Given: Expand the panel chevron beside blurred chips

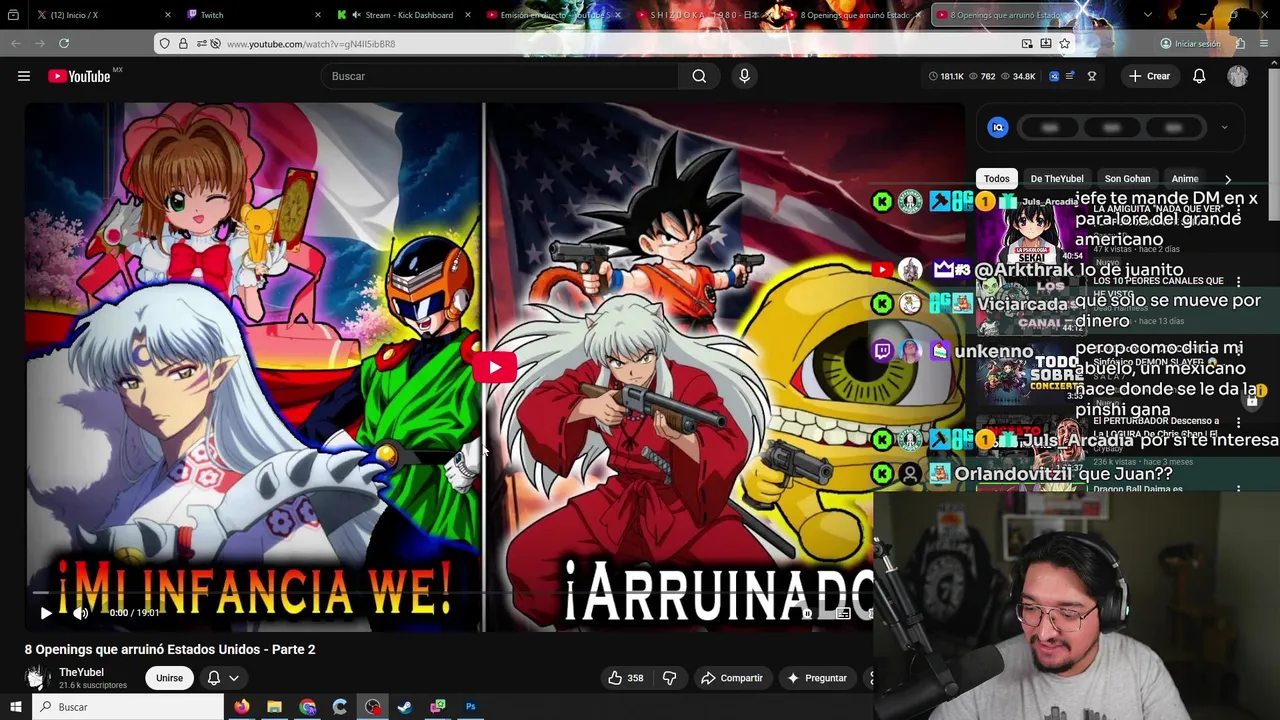Looking at the screenshot, I should [x=1224, y=127].
